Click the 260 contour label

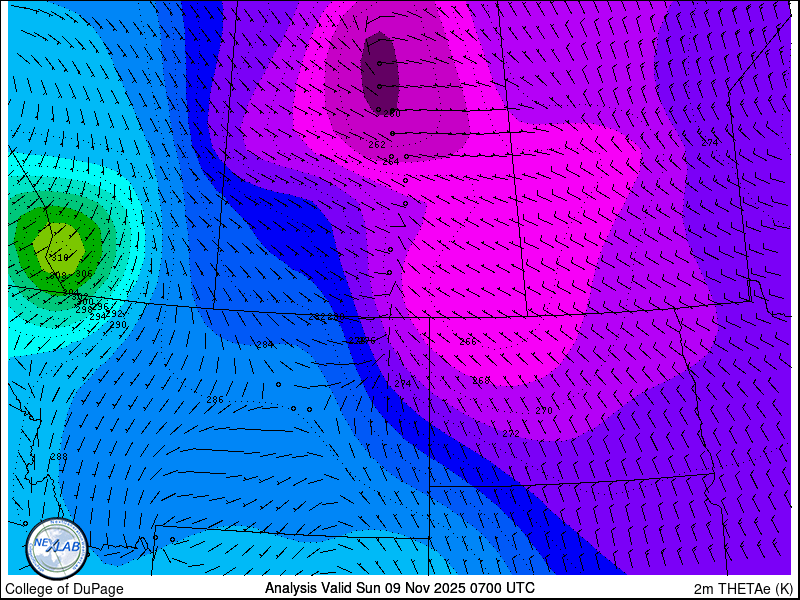click(x=392, y=114)
